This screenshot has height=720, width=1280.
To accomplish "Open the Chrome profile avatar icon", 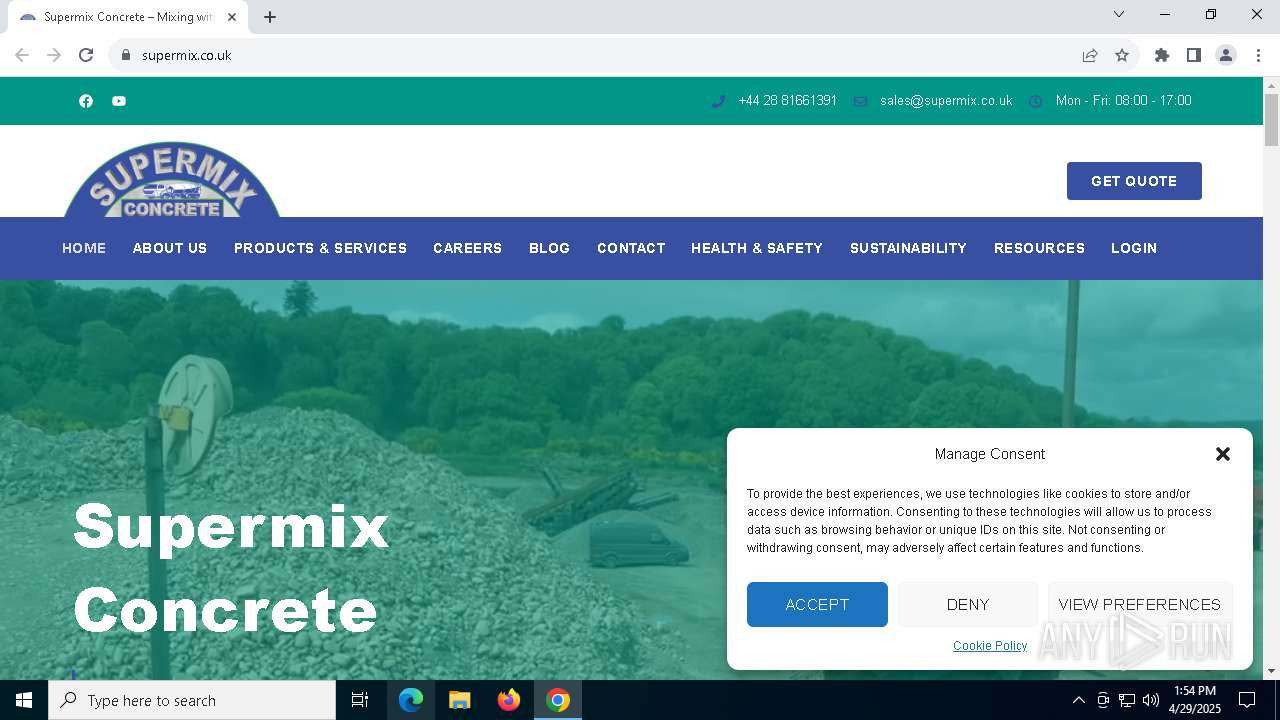I will [1226, 55].
